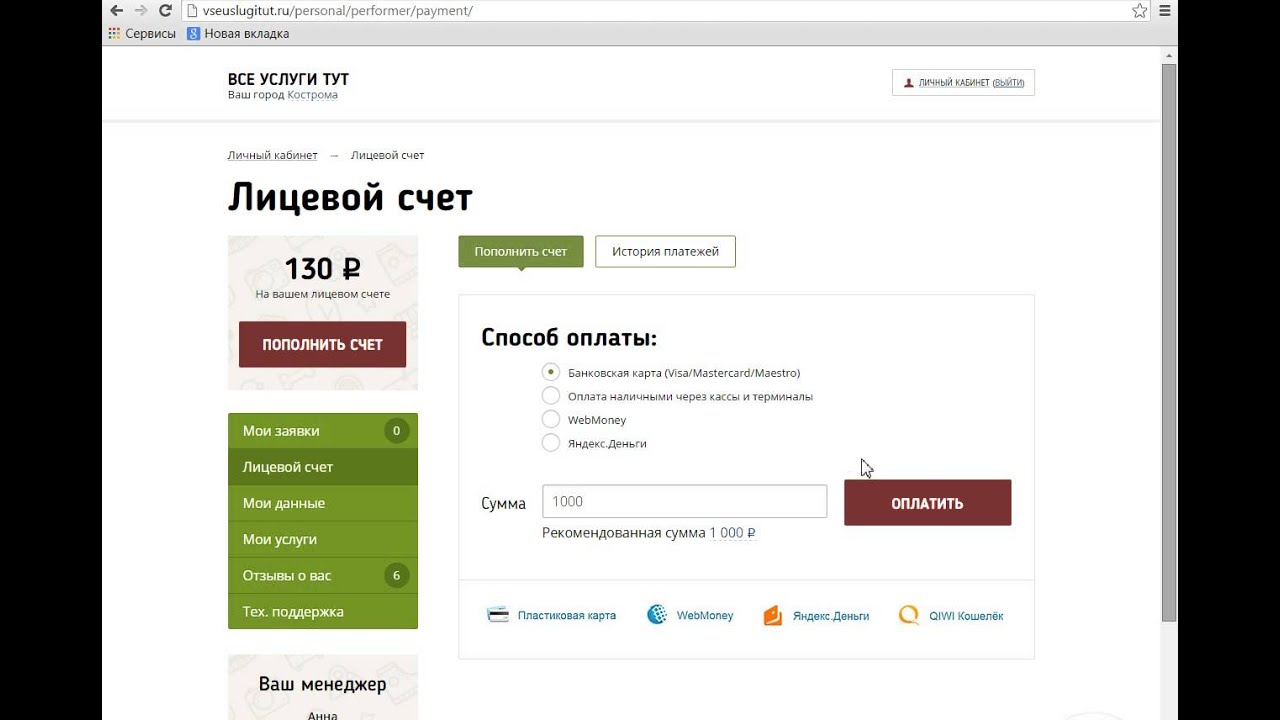Open Мои данные sidebar item
Viewport: 1280px width, 720px height.
pyautogui.click(x=323, y=503)
